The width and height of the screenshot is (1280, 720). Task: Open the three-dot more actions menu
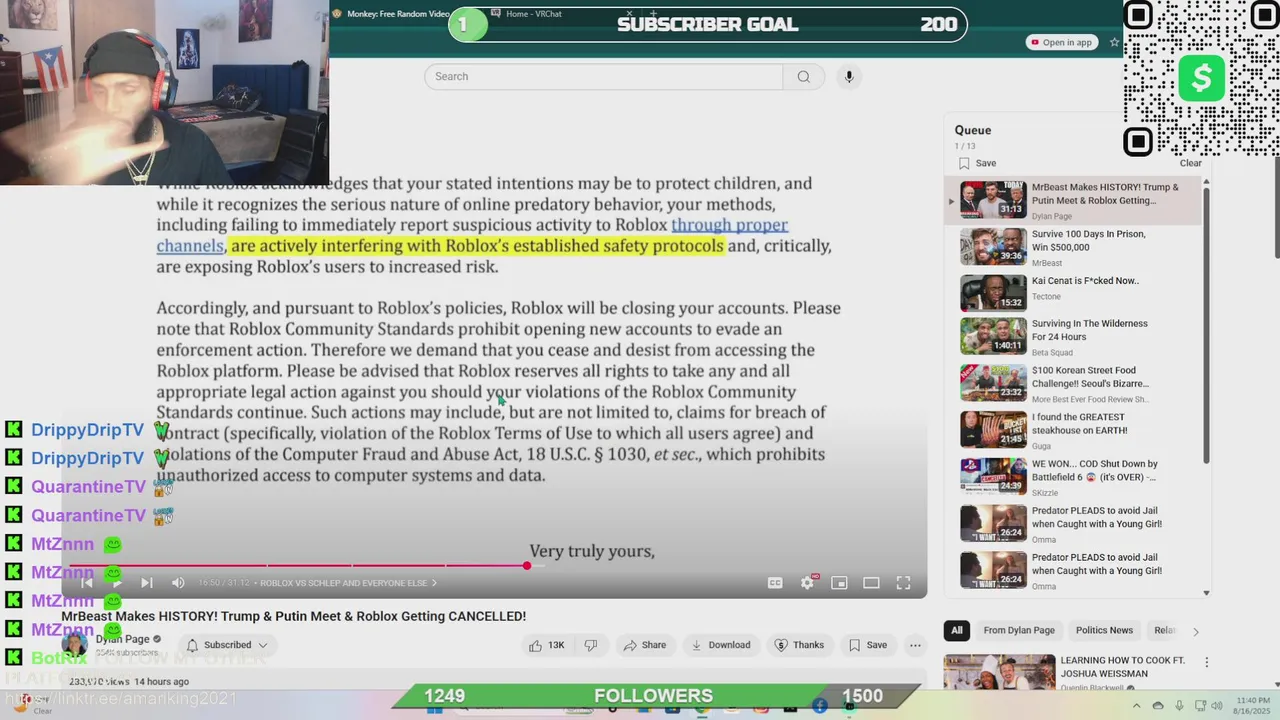click(x=915, y=645)
